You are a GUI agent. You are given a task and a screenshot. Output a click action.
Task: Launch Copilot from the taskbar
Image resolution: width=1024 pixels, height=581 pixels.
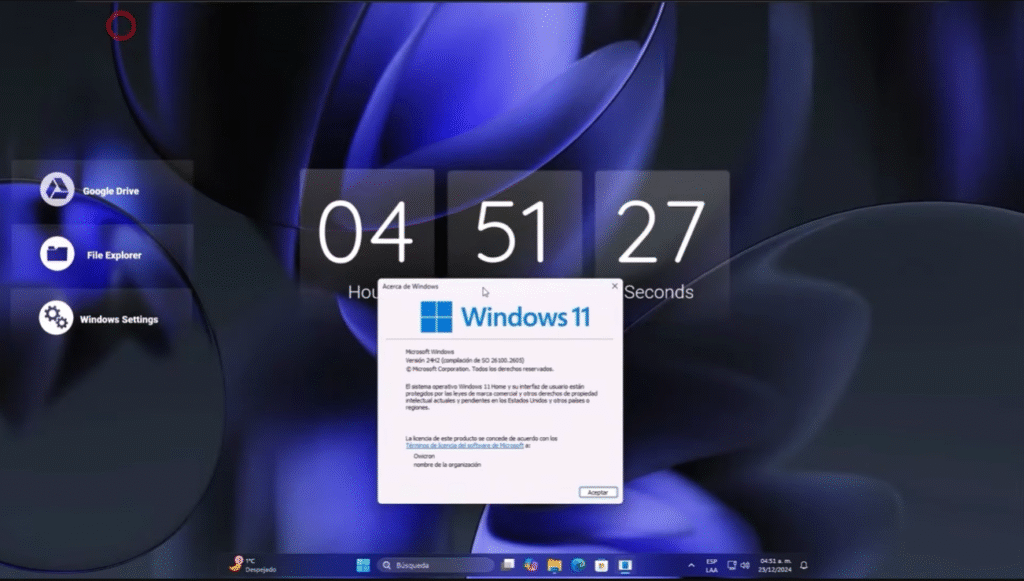tap(531, 565)
